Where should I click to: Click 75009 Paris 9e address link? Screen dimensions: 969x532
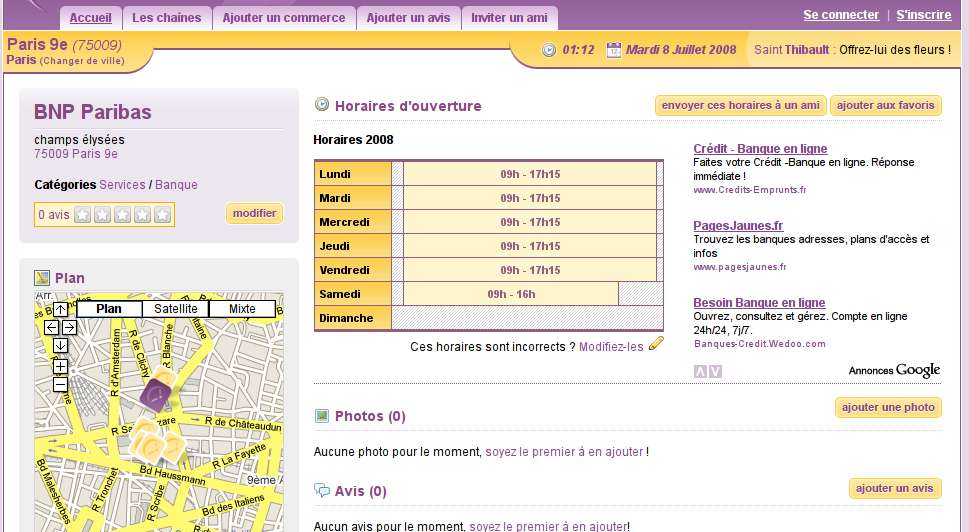[x=75, y=154]
